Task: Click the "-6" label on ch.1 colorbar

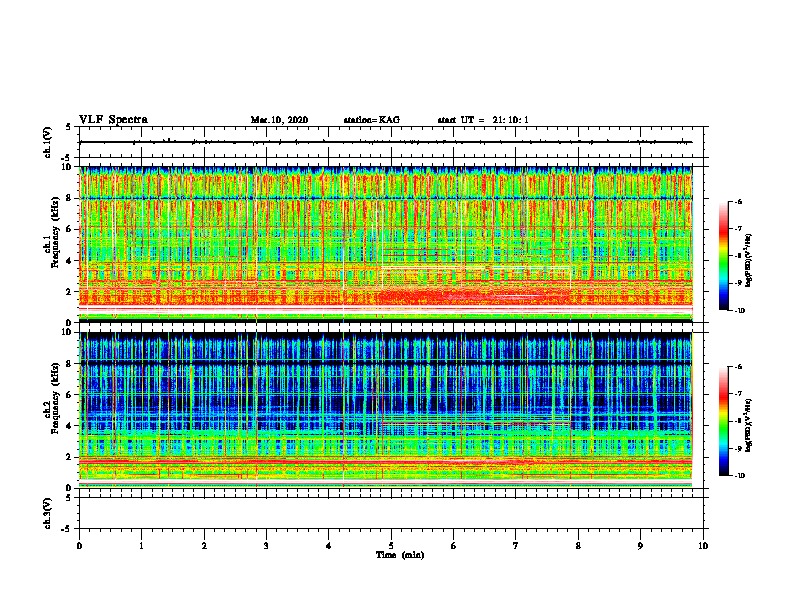Action: pyautogui.click(x=738, y=201)
